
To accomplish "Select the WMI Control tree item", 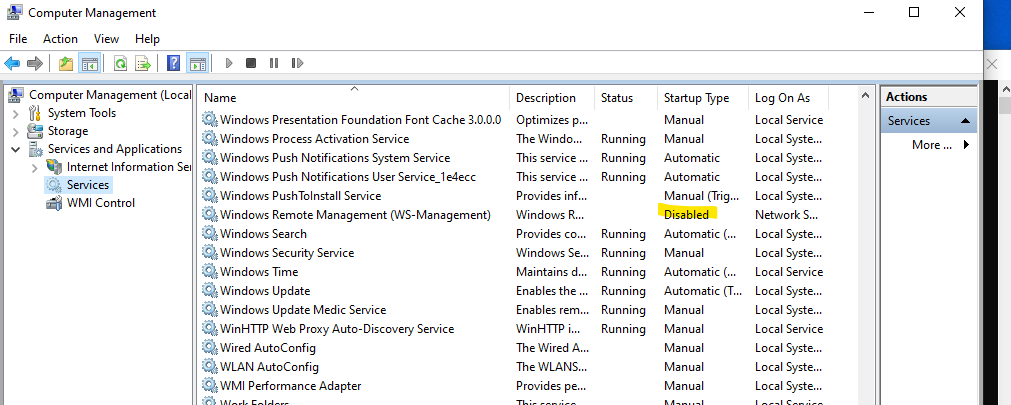I will click(x=101, y=203).
